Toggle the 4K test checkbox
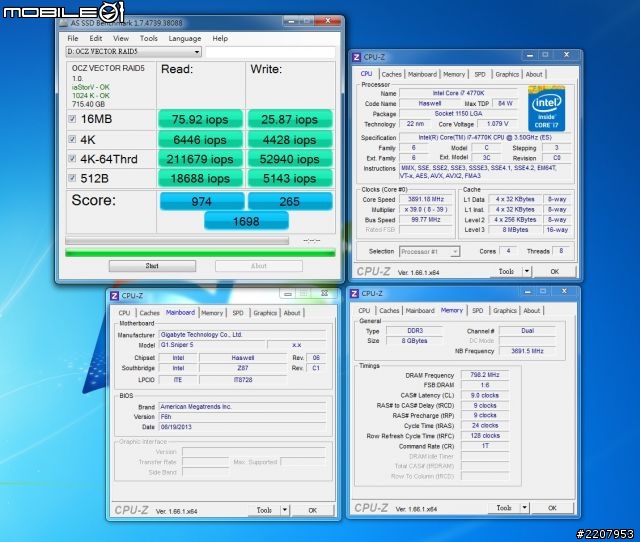Viewport: 640px width, 542px height. (72, 139)
